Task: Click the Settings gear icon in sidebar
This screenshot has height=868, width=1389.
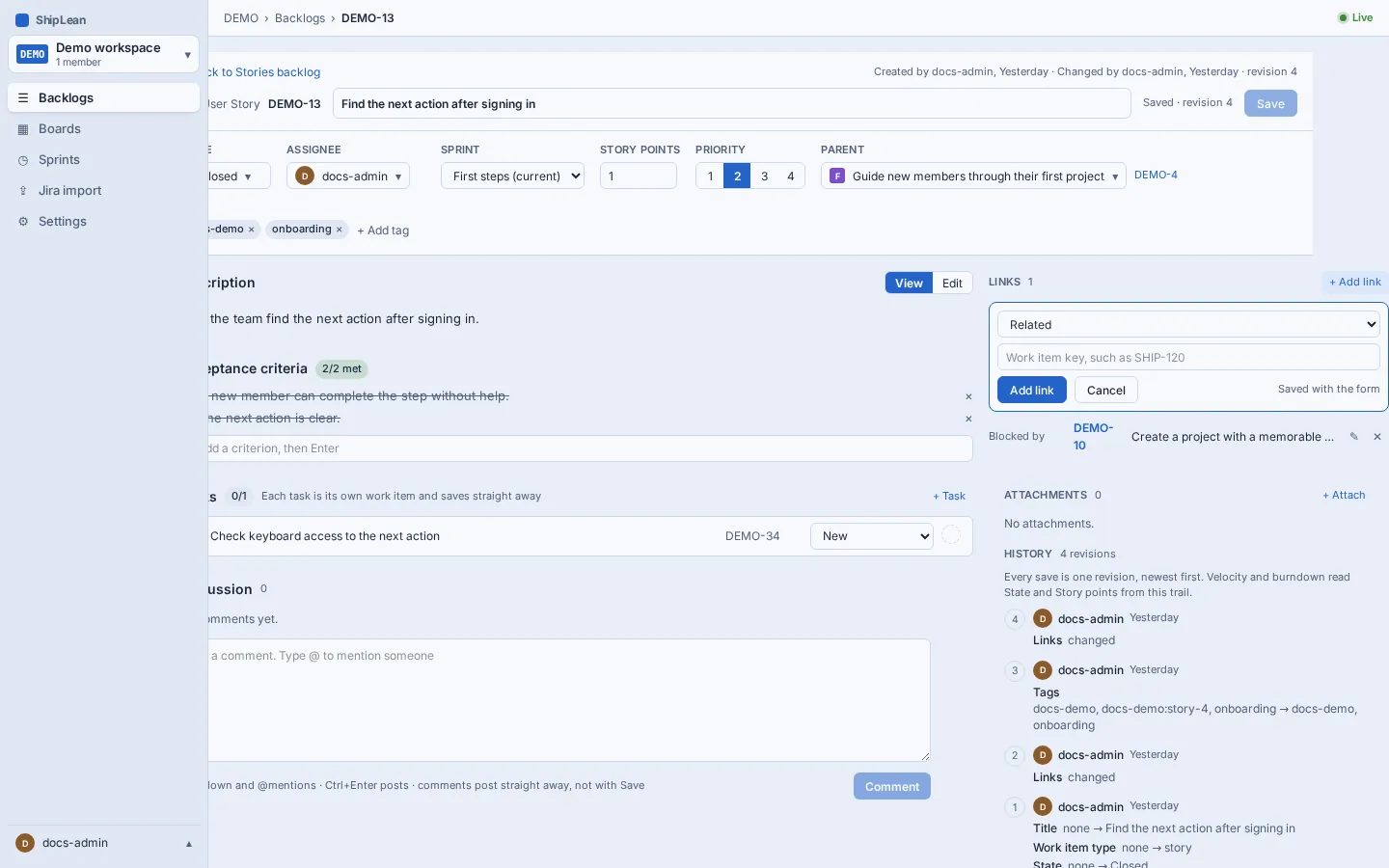Action: coord(23,222)
